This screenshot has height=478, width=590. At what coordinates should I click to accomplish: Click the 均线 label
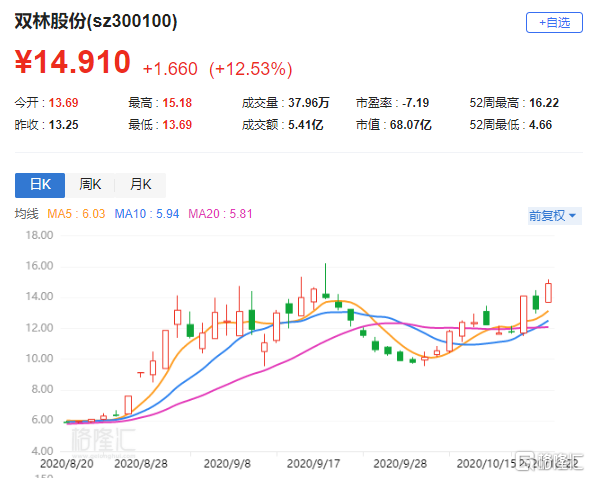point(26,214)
